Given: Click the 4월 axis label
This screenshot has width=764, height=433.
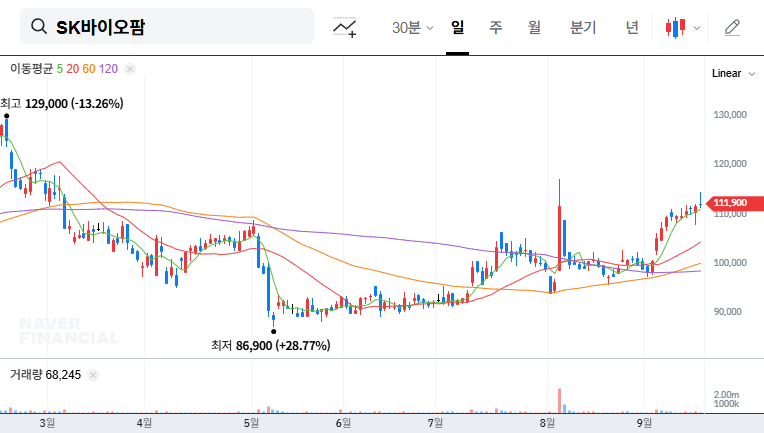Looking at the screenshot, I should click(x=144, y=423).
